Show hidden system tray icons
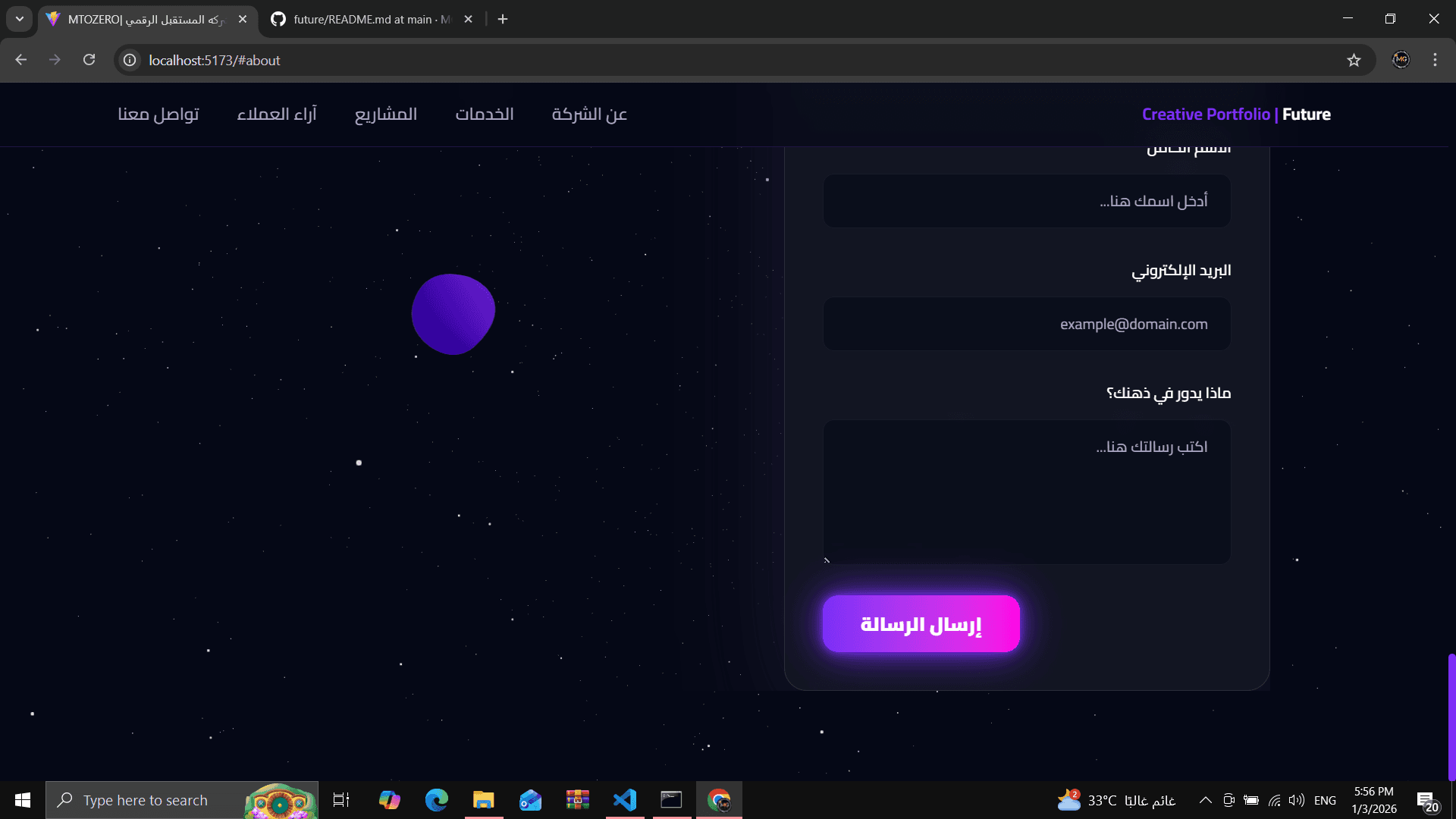Screen dimensions: 1456x819 pyautogui.click(x=1205, y=800)
